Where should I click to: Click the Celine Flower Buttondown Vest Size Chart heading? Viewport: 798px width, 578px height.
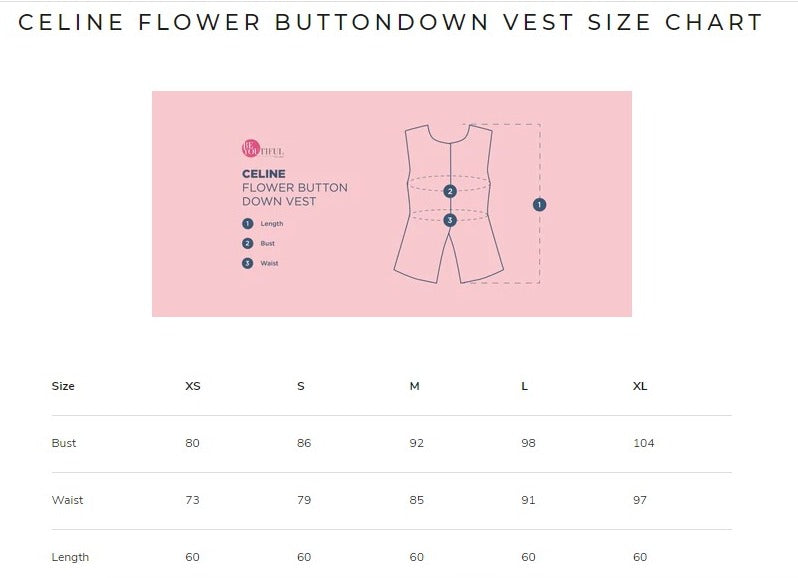tap(391, 22)
